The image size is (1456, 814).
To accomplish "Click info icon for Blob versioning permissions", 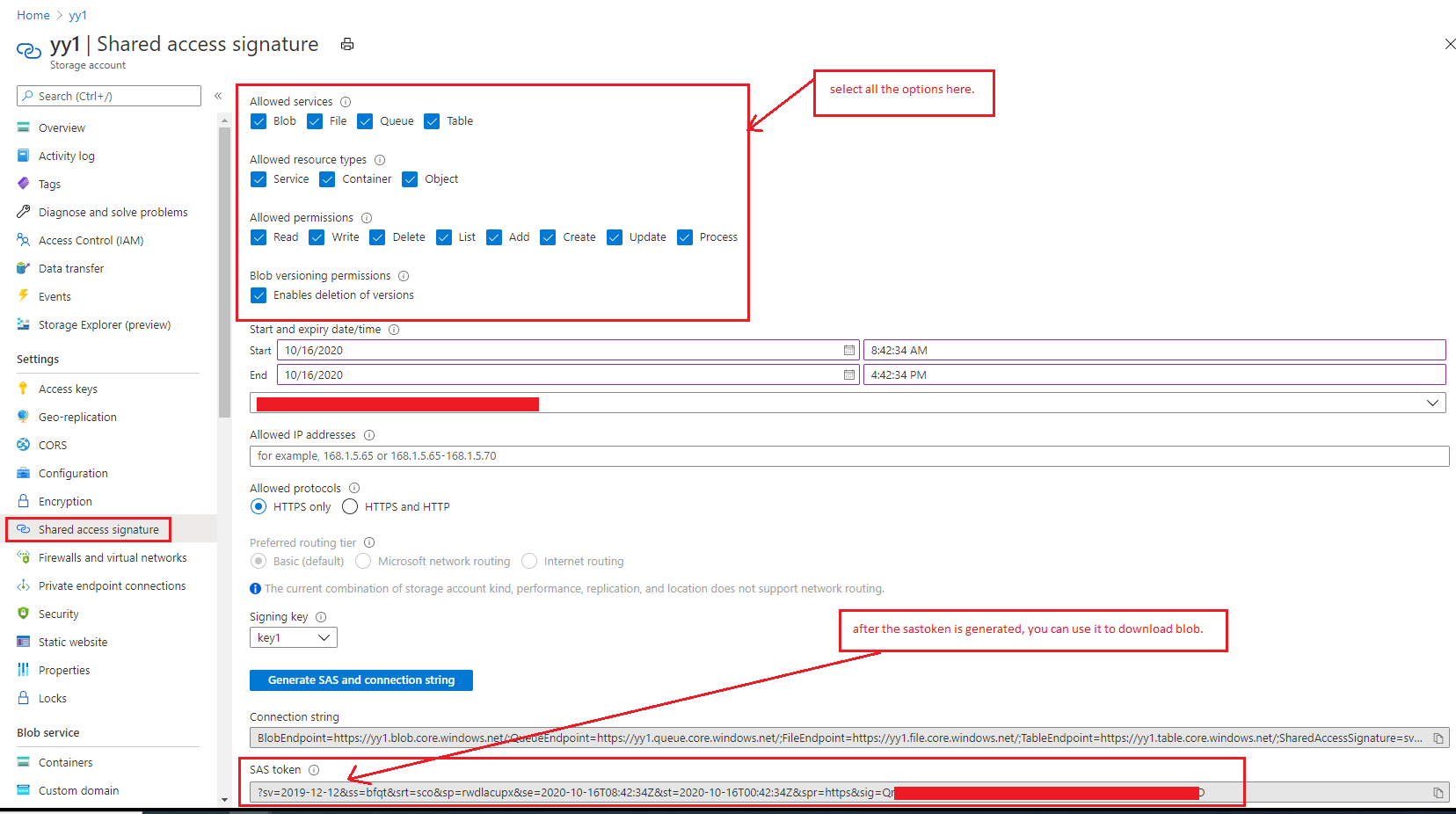I will click(404, 276).
